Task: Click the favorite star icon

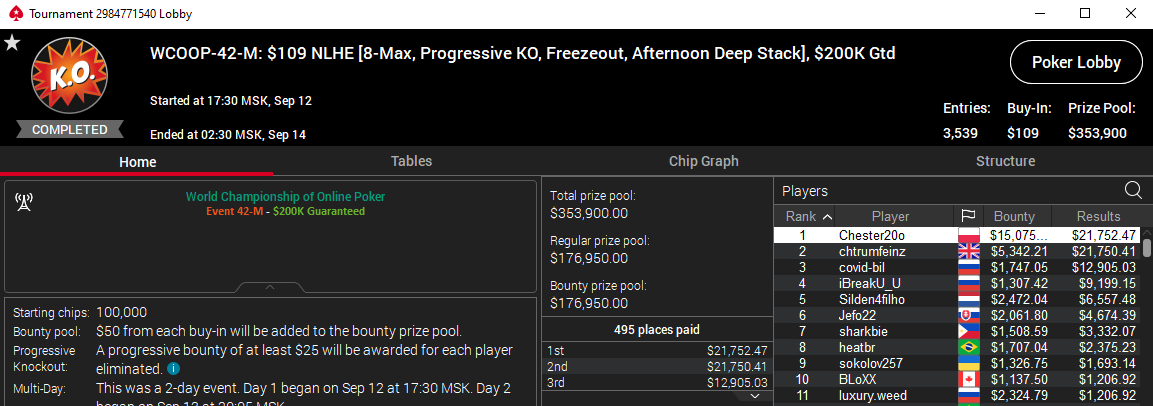Action: point(12,43)
